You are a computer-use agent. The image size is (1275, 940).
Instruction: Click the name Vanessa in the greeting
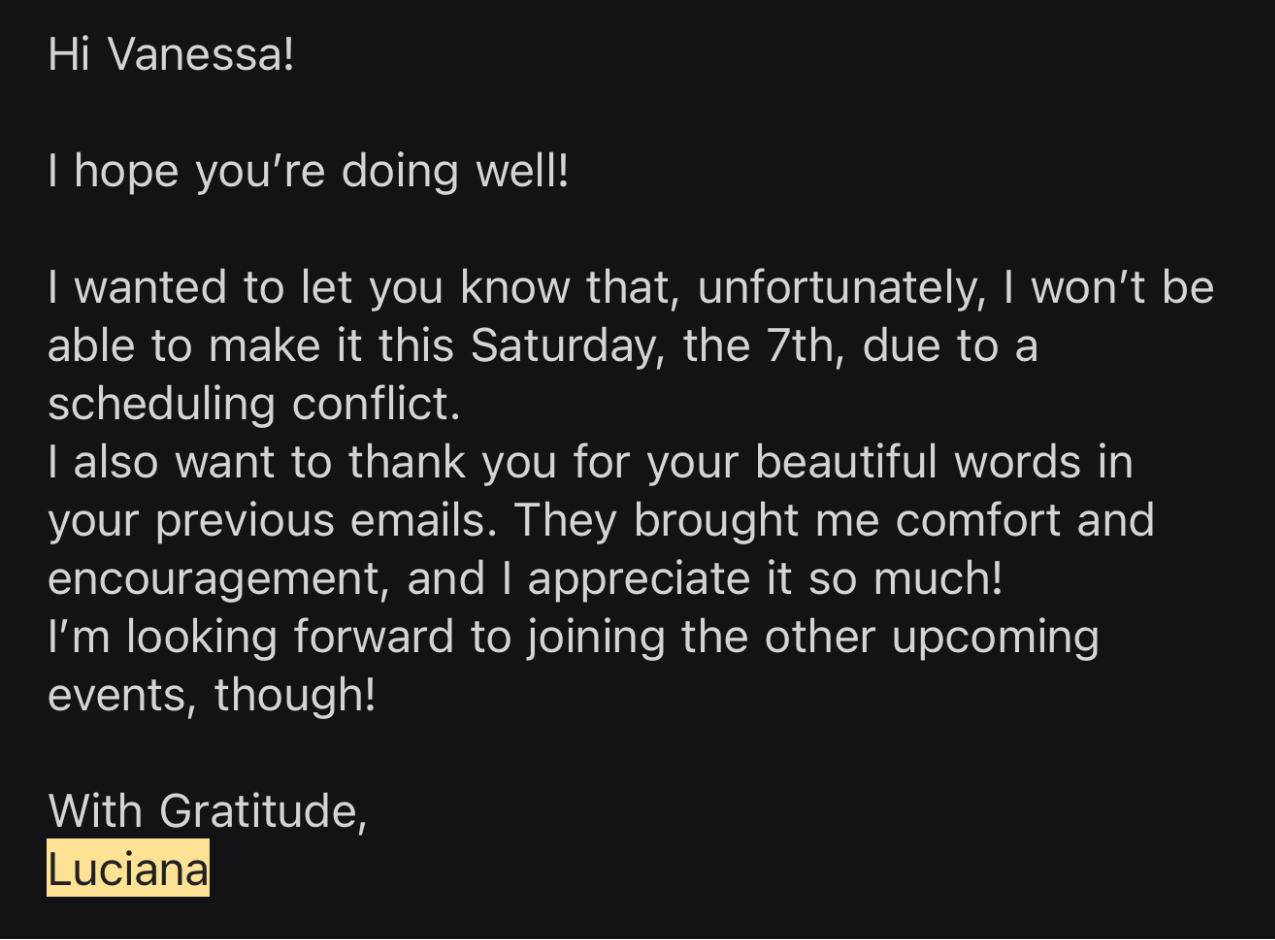(x=227, y=55)
